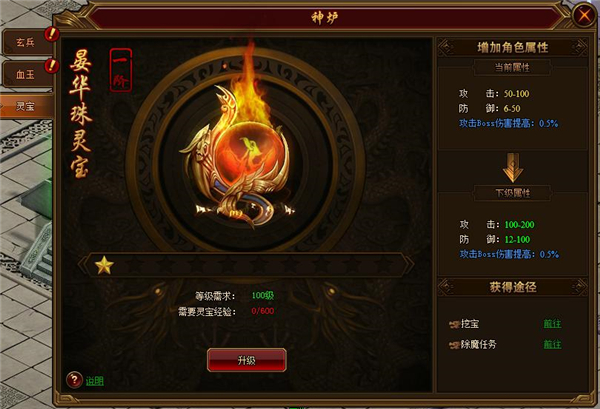Click the star level progress bar
This screenshot has width=600, height=409.
(x=246, y=265)
